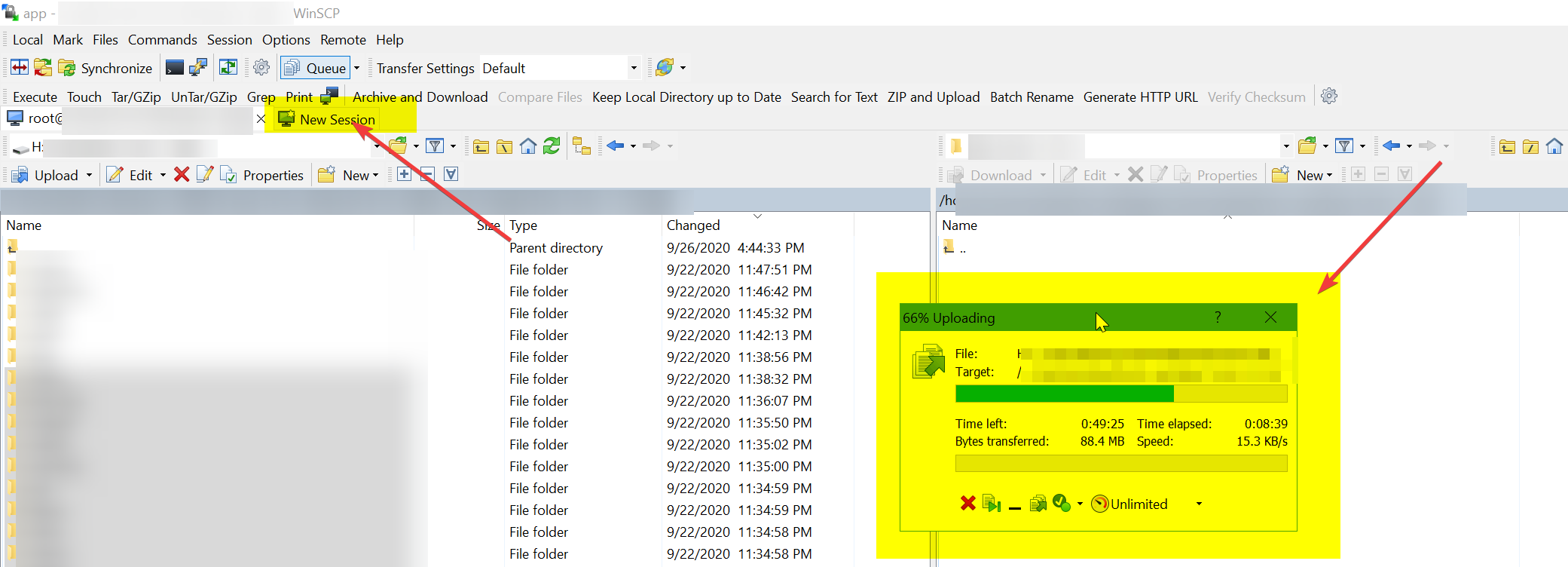Refresh the local panel directory
This screenshot has height=567, width=1568.
click(x=552, y=146)
